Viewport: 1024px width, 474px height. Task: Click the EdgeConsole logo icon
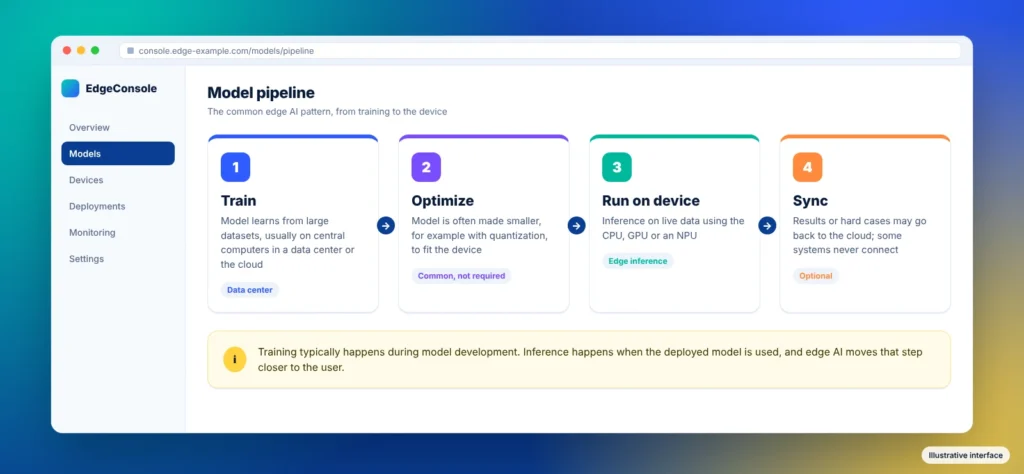(x=71, y=88)
